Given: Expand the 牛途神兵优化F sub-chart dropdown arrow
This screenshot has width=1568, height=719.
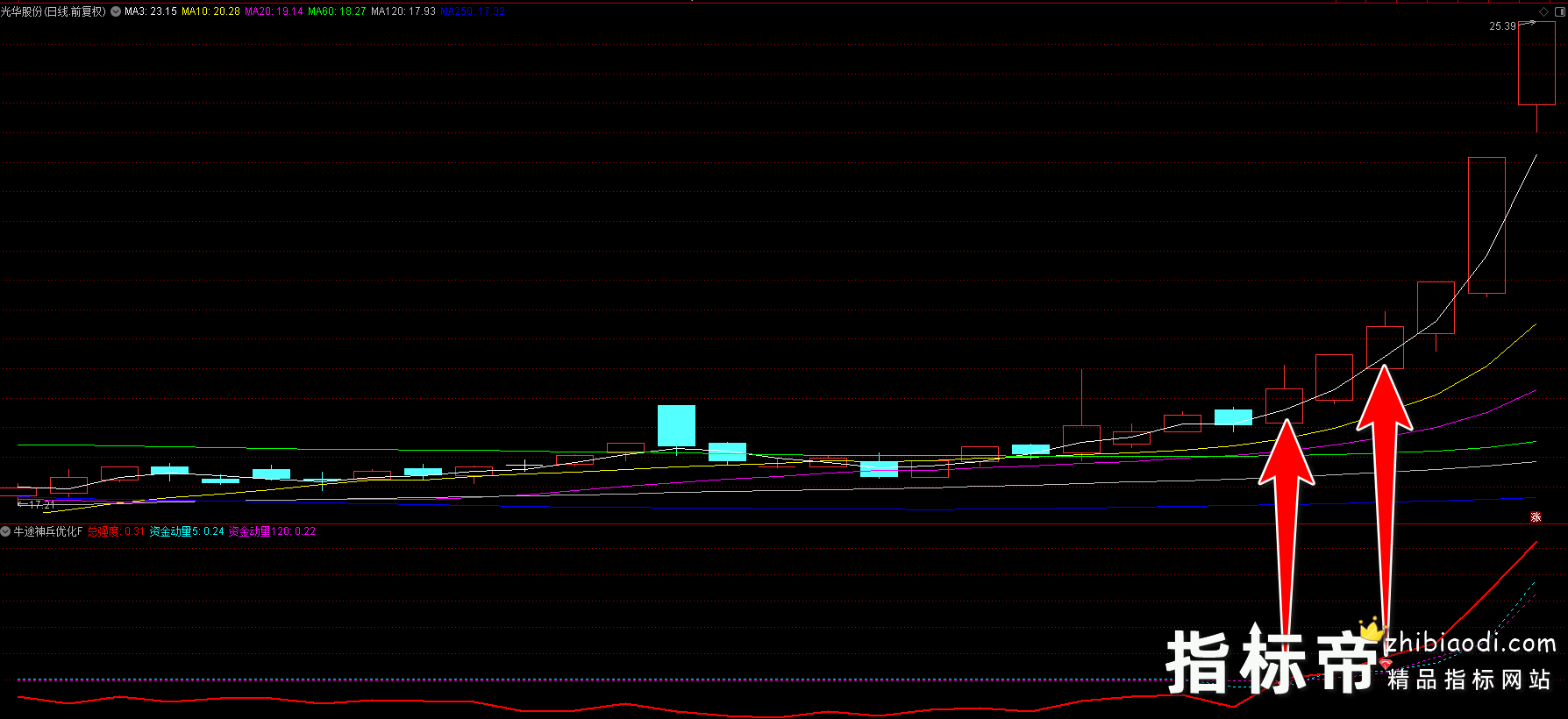Looking at the screenshot, I should (x=5, y=531).
